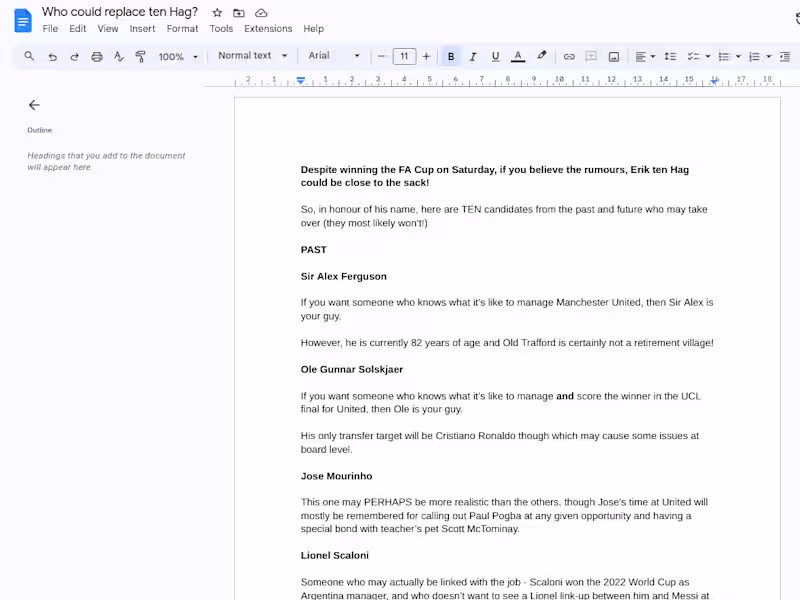The width and height of the screenshot is (800, 600).
Task: Expand the checklist options arrow
Action: 708,57
